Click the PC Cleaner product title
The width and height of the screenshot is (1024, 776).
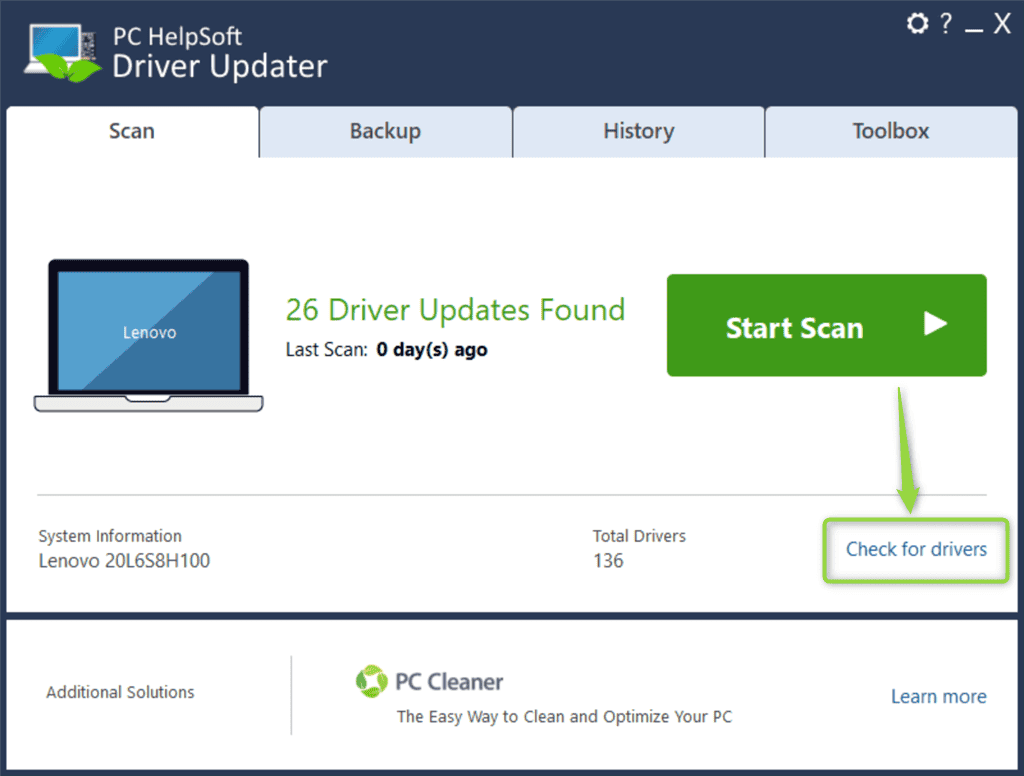pos(449,682)
